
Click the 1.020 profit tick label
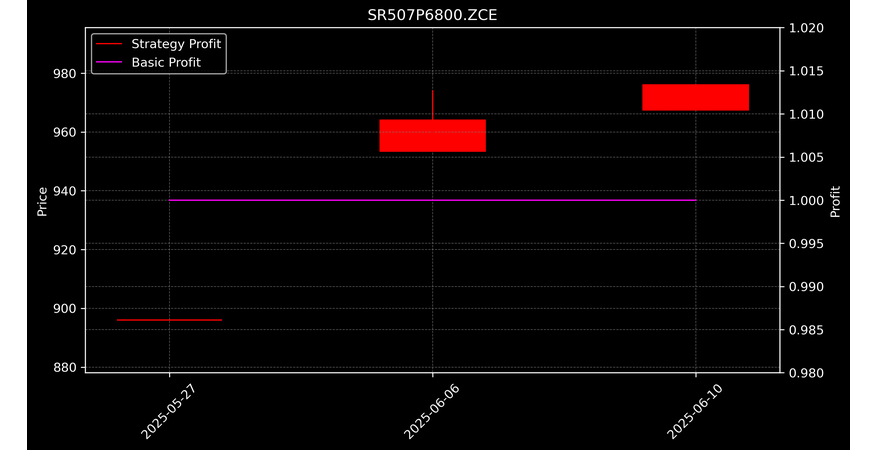(x=806, y=28)
